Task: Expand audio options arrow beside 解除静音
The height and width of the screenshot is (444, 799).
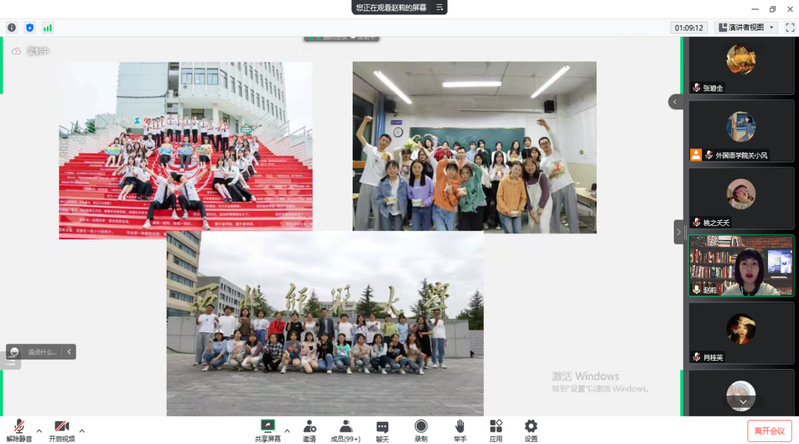Action: [x=39, y=431]
